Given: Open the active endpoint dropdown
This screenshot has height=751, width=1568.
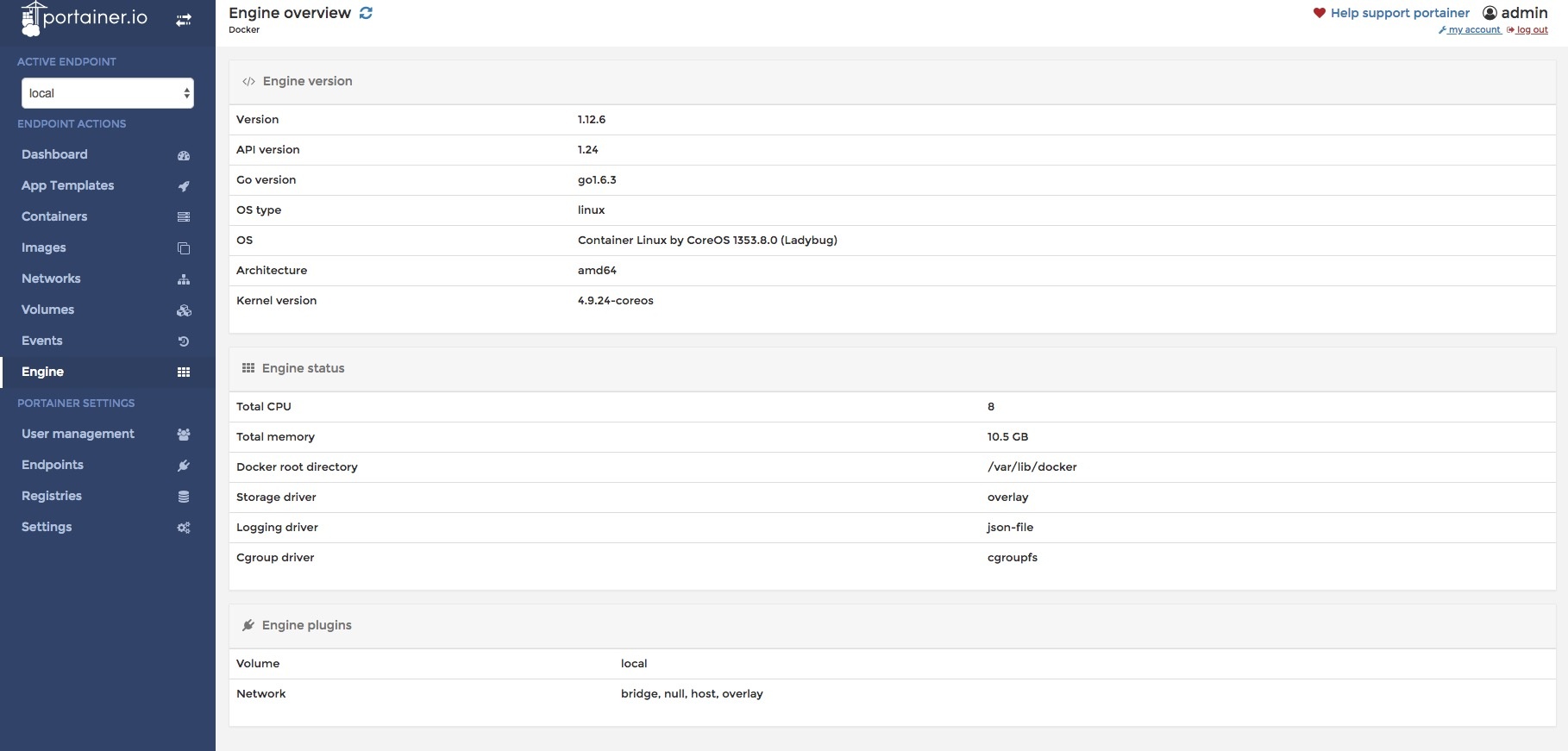Looking at the screenshot, I should [107, 93].
